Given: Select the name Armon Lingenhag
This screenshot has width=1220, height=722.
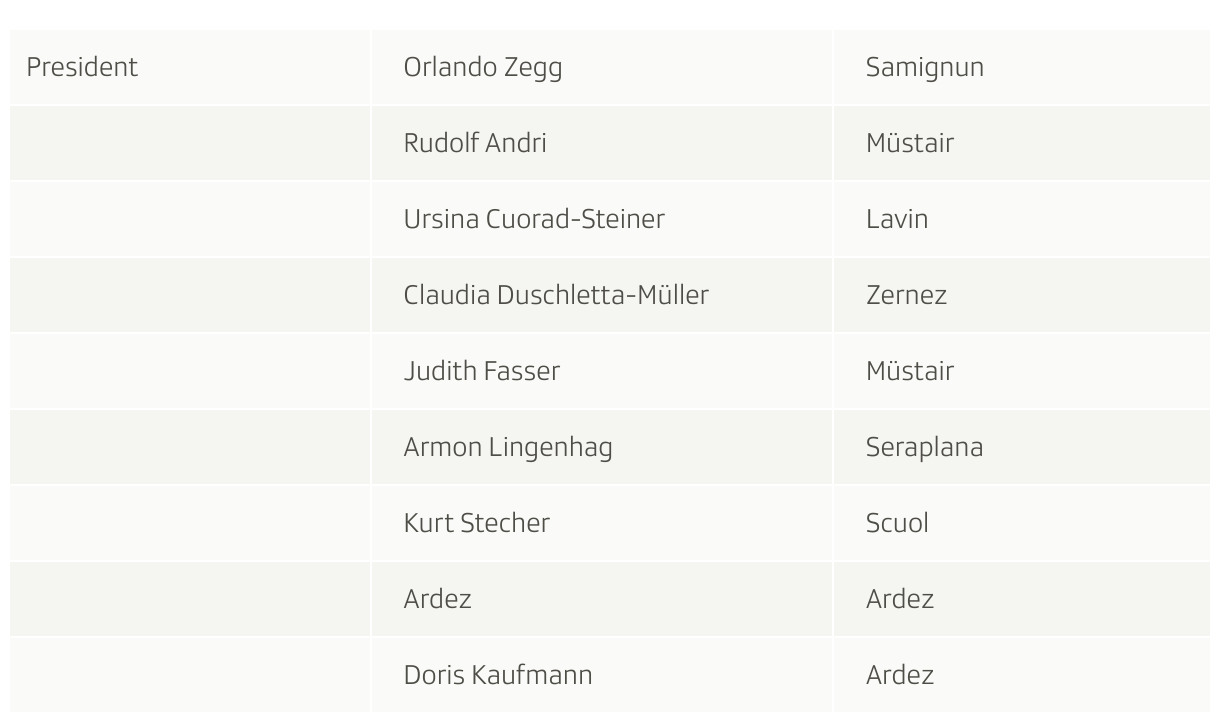Looking at the screenshot, I should 507,447.
